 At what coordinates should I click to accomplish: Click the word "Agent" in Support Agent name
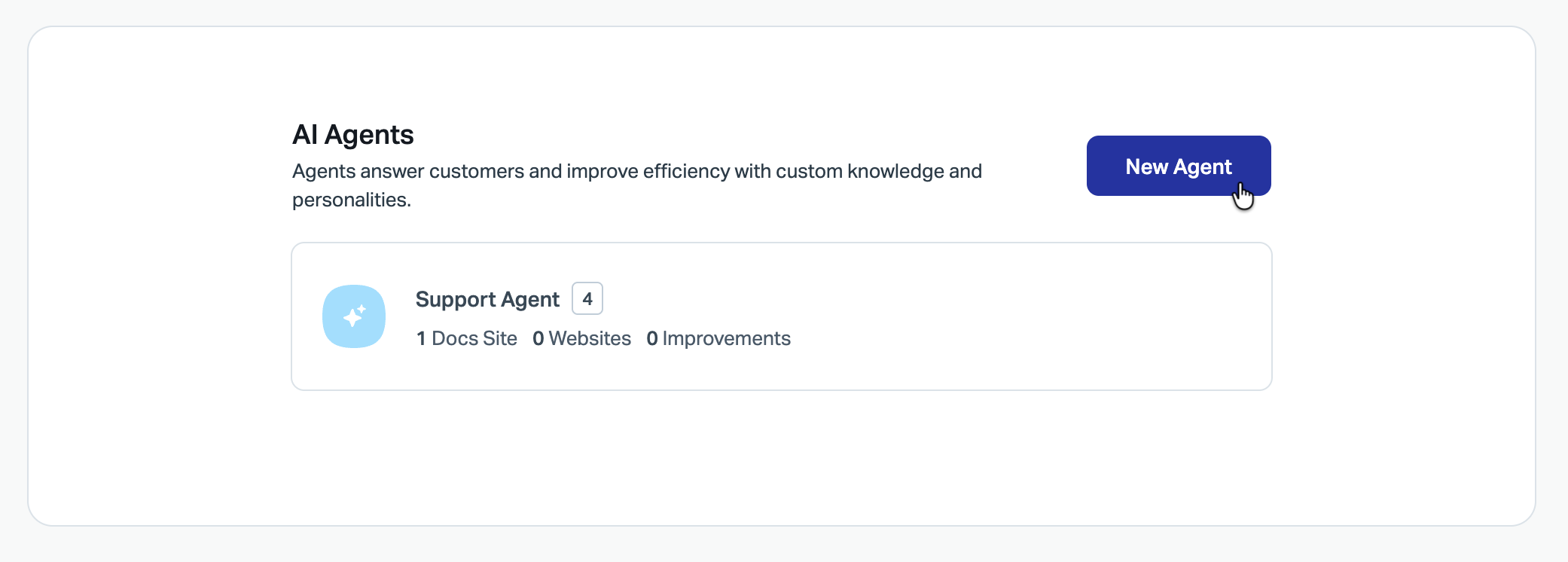point(530,299)
